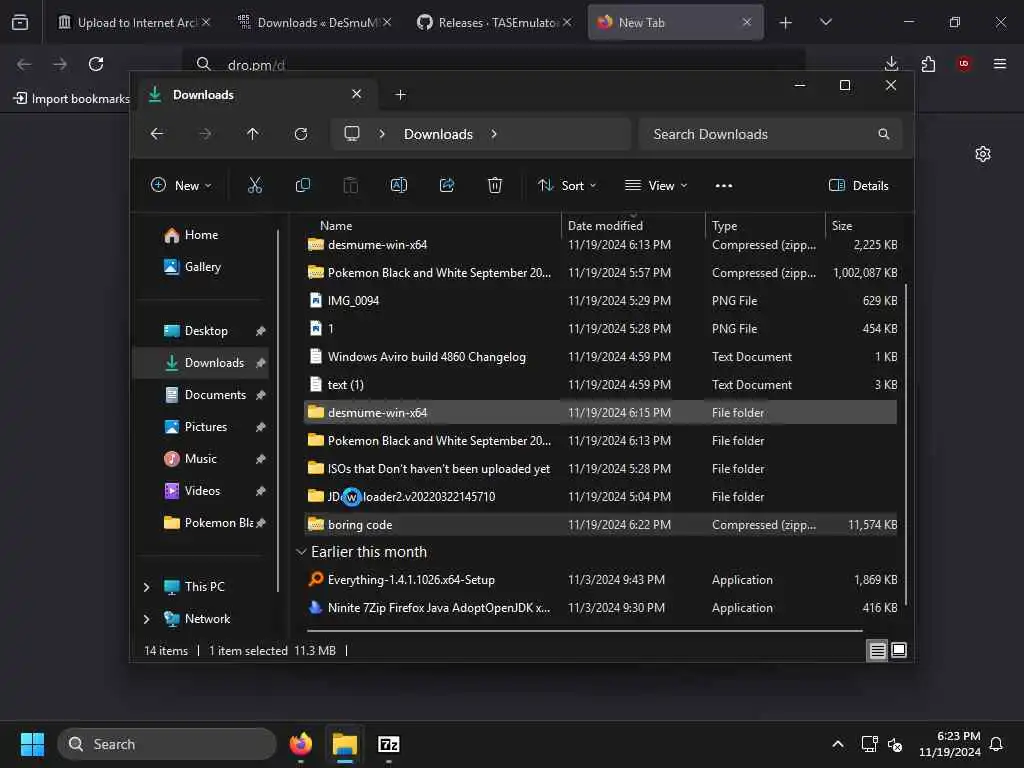Viewport: 1024px width, 768px height.
Task: Switch to large thumbnails view icon
Action: click(899, 650)
